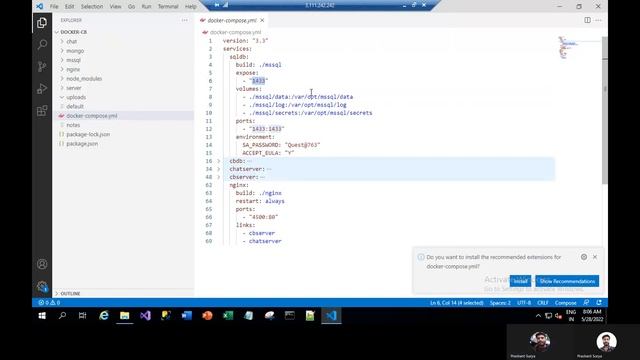Switch to VS Code taskbar icon
The image size is (640, 360).
click(331, 316)
